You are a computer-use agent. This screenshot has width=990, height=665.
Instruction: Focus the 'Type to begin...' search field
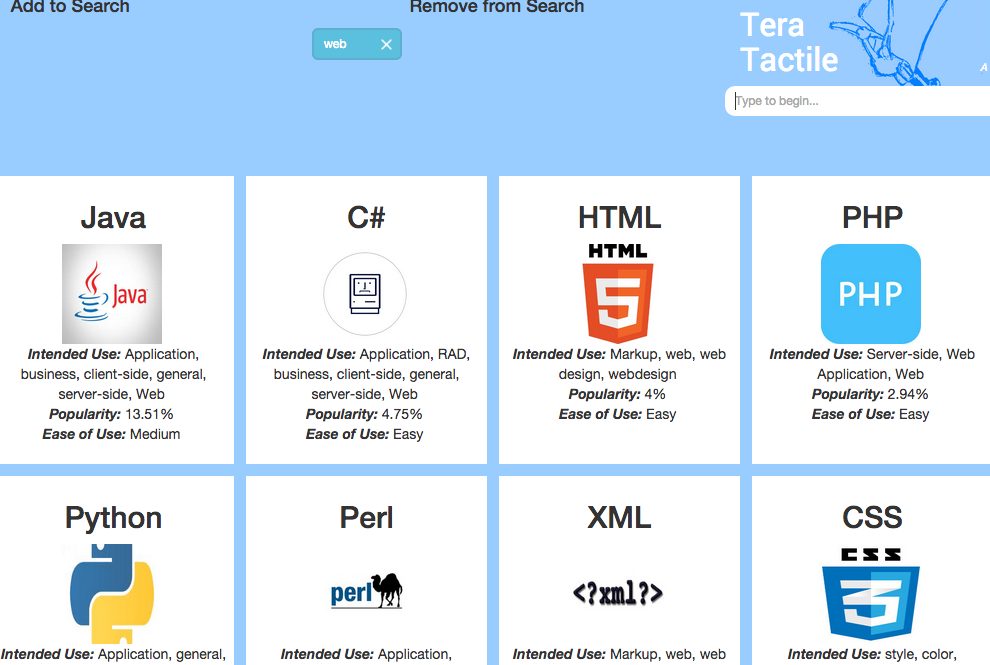pos(857,101)
